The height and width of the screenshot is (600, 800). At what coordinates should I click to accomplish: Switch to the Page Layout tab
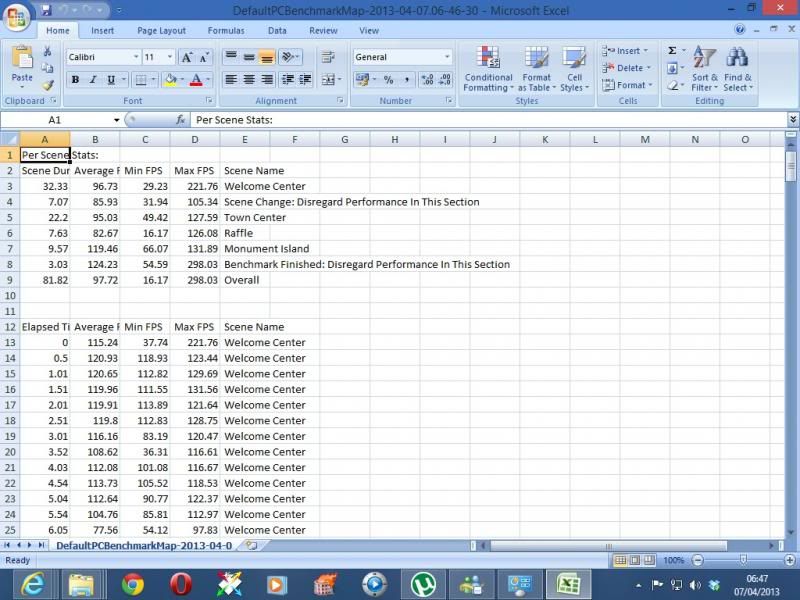point(161,31)
